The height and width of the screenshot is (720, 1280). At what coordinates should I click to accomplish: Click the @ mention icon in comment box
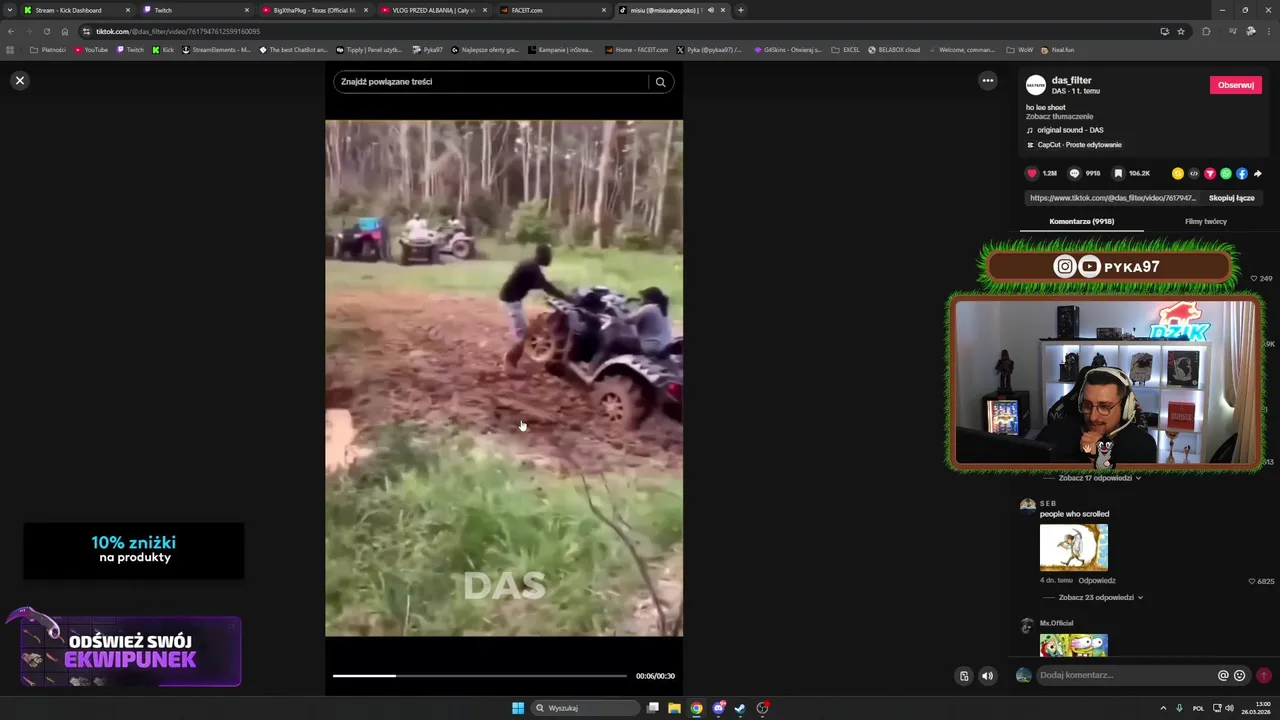point(1223,675)
